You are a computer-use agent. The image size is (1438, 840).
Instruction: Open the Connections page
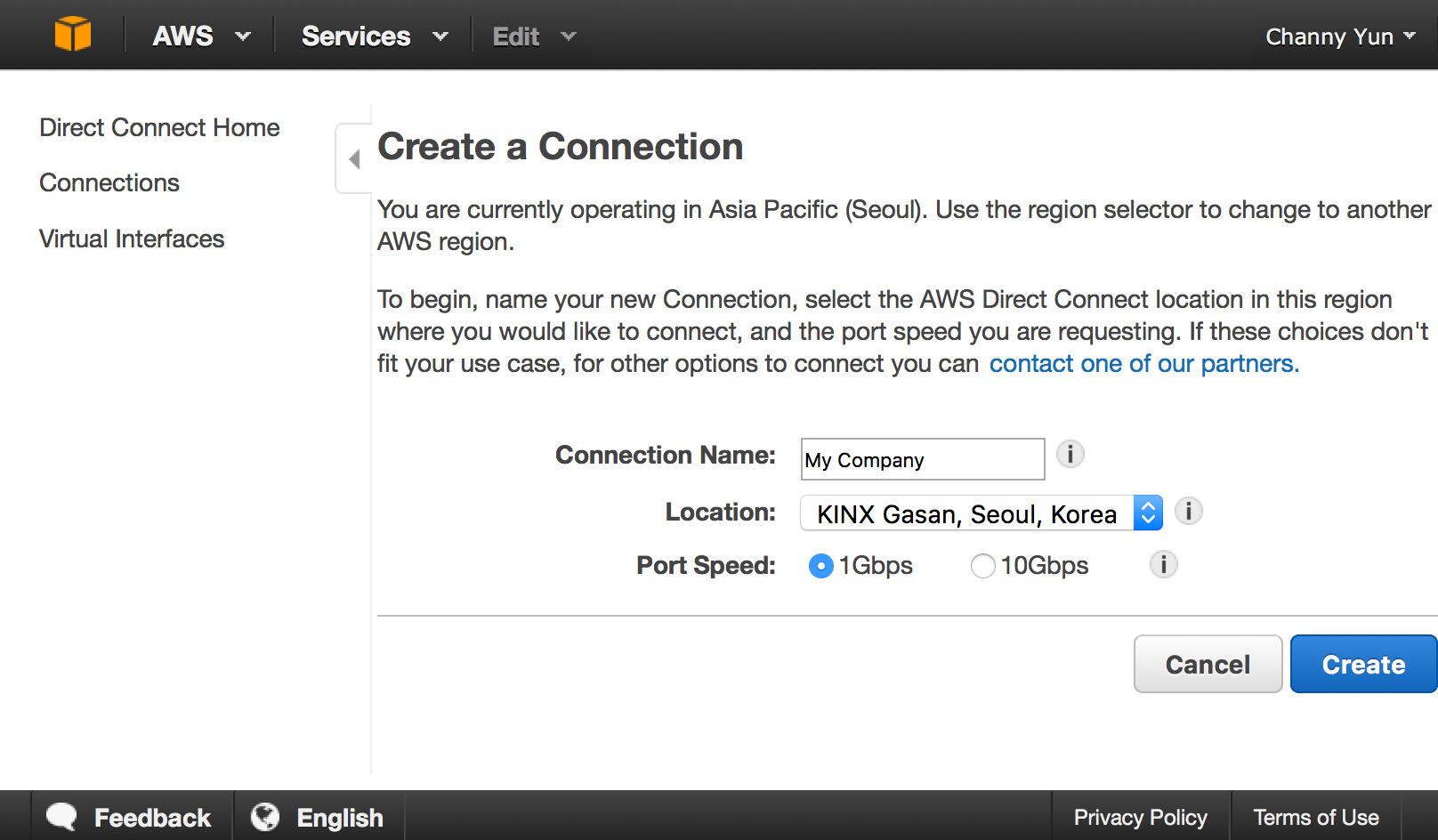click(x=109, y=182)
